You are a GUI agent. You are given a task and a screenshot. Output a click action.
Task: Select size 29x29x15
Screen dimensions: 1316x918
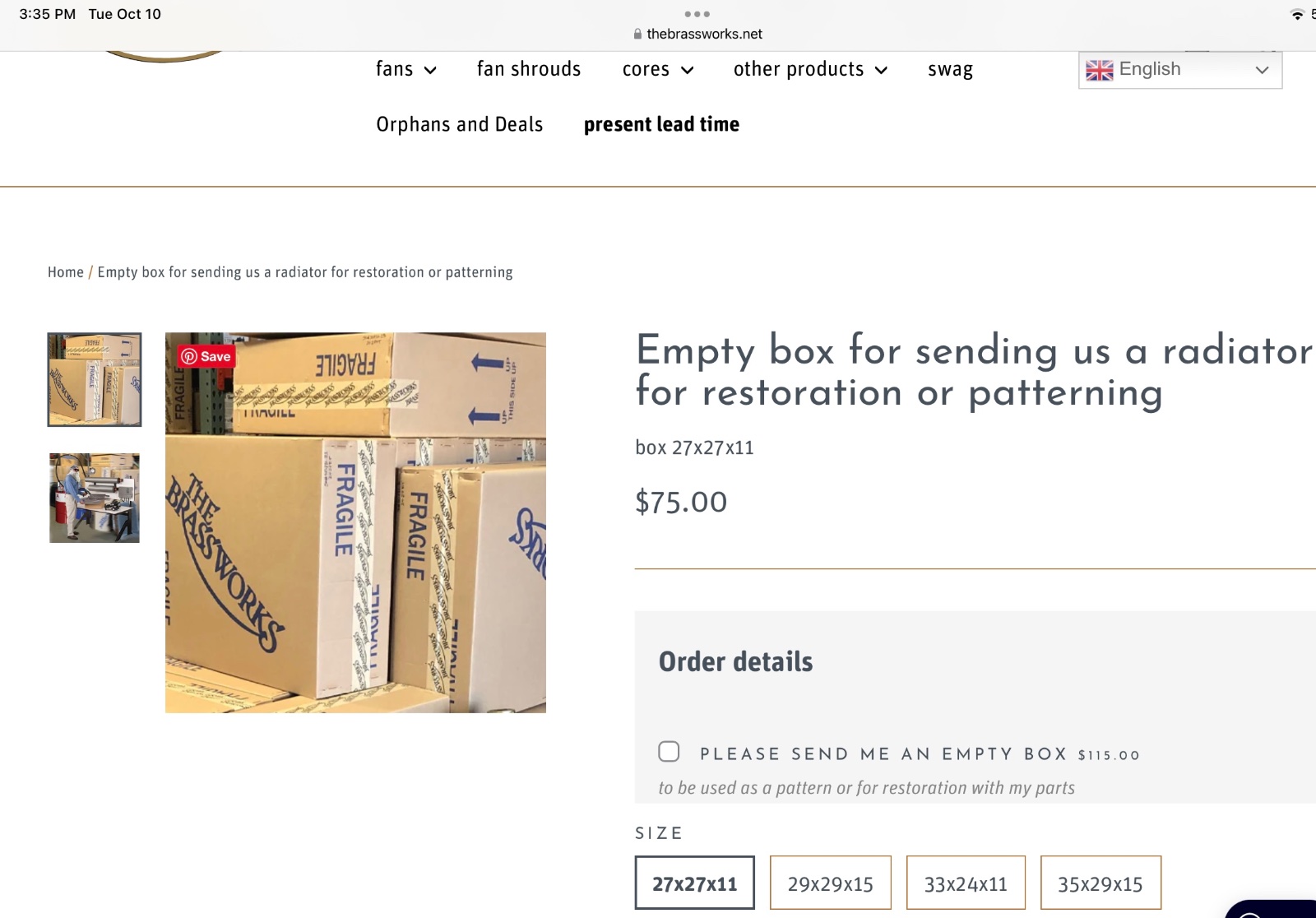[x=830, y=883]
